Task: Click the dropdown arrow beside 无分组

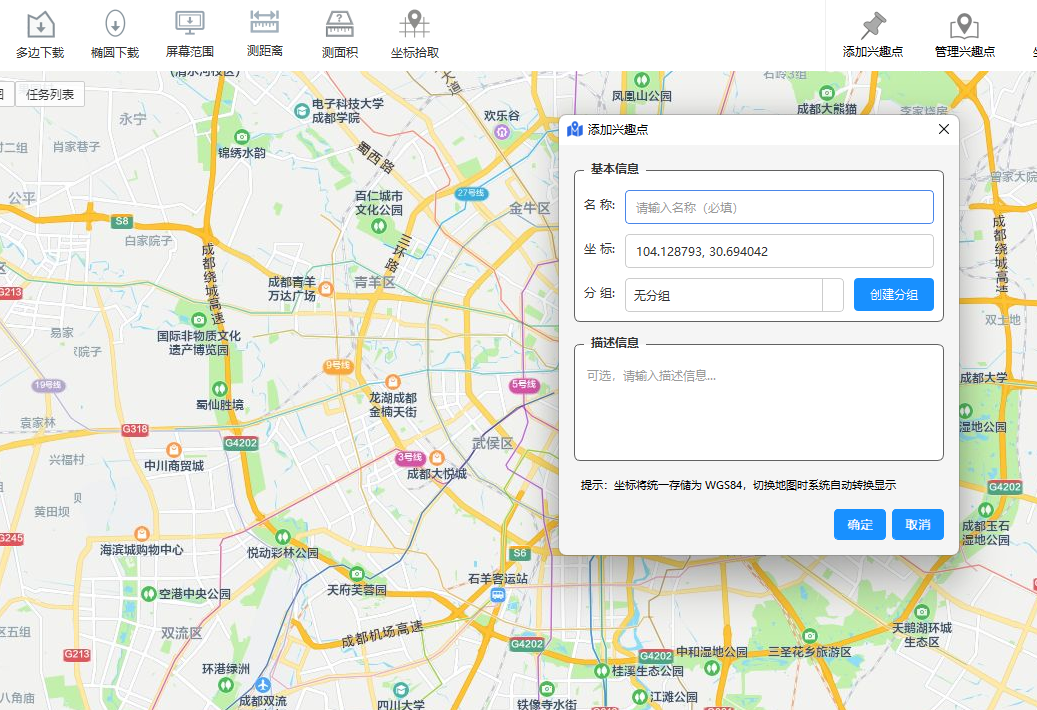Action: coord(833,295)
